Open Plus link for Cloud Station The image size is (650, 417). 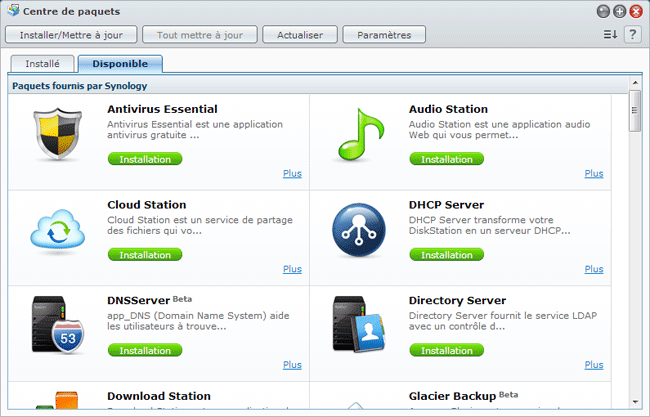[x=292, y=269]
